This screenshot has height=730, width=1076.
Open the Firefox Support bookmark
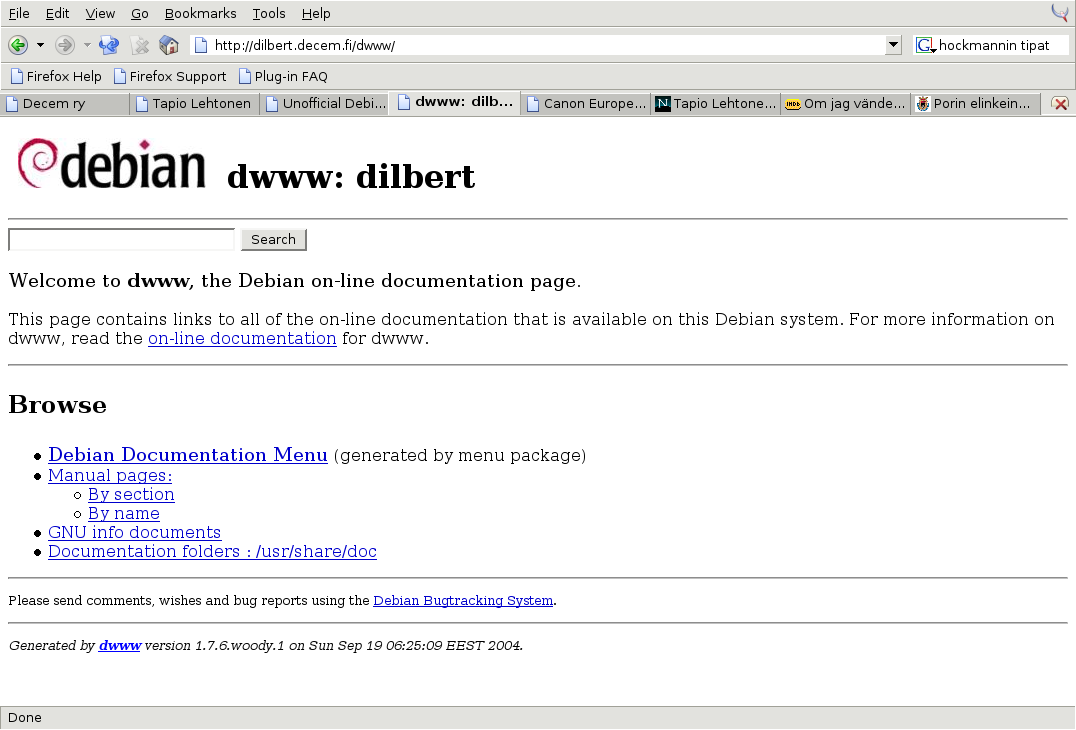pyautogui.click(x=169, y=76)
